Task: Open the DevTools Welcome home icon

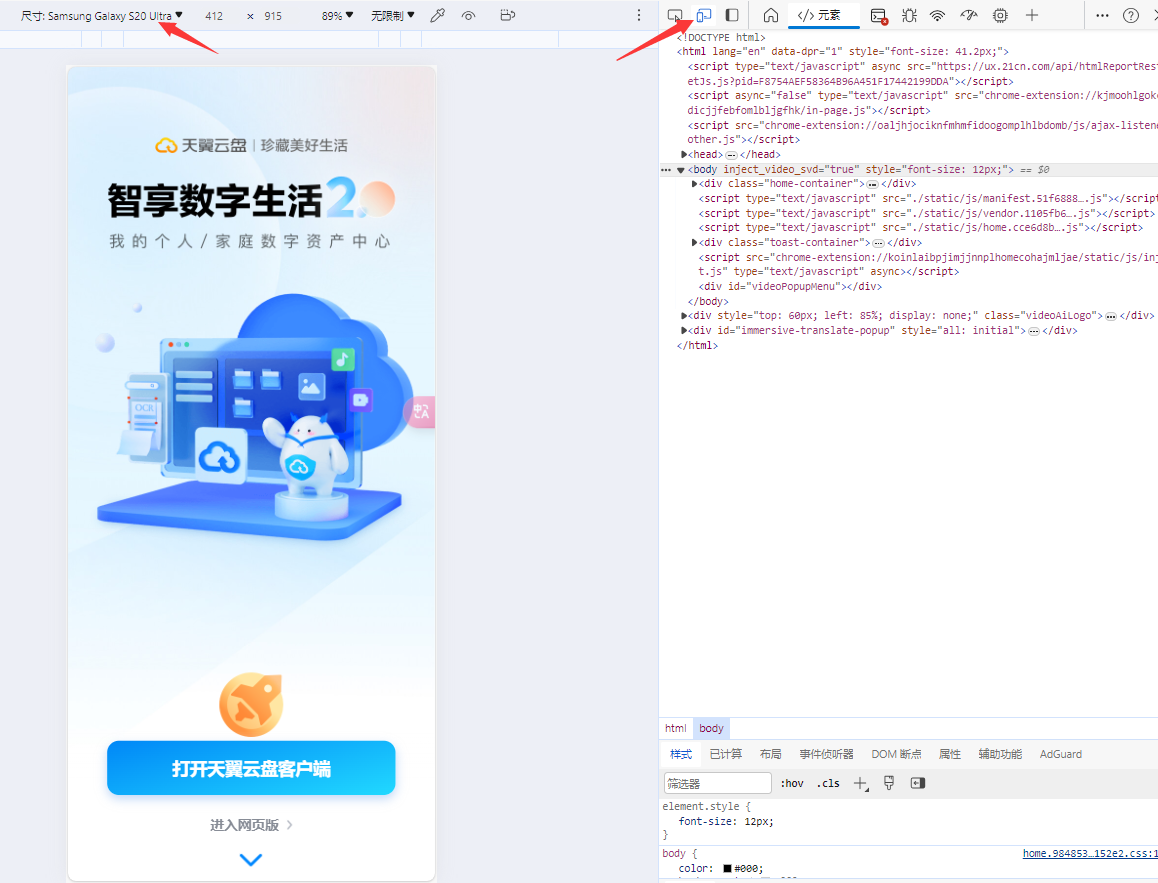Action: 770,15
